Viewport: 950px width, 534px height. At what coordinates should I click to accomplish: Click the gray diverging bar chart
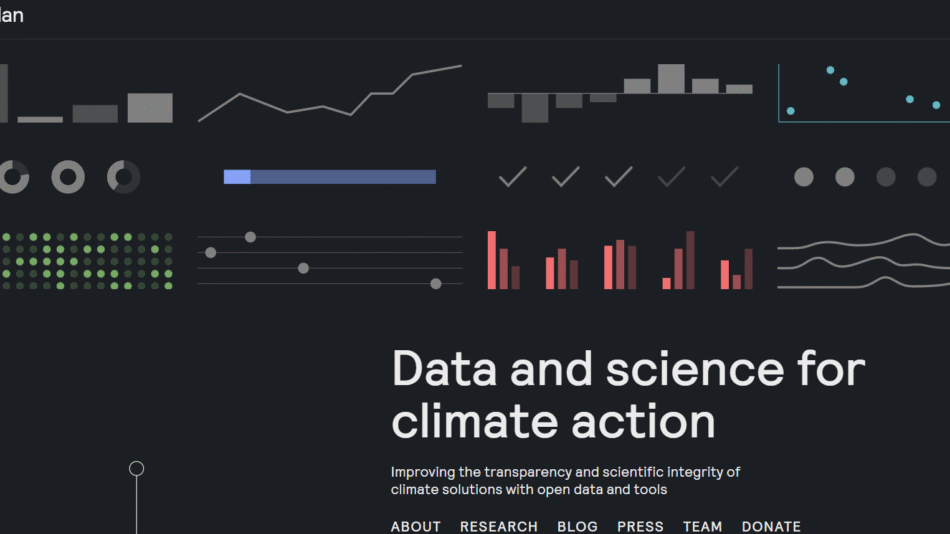pyautogui.click(x=620, y=93)
